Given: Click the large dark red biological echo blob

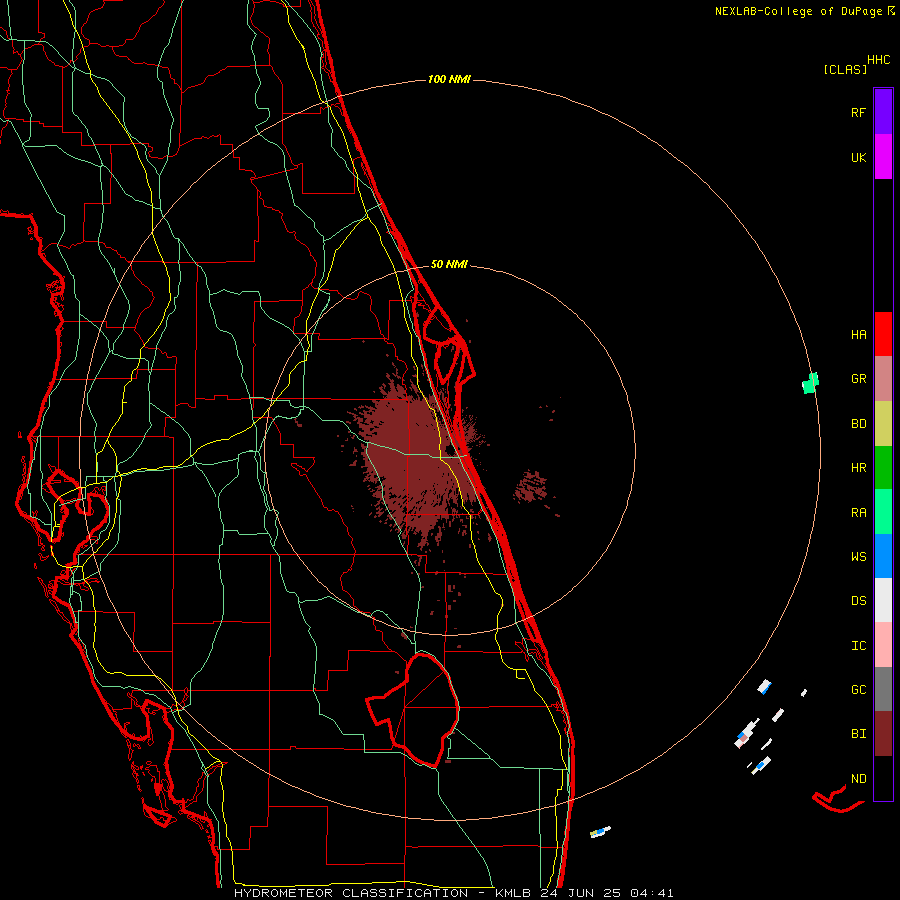Looking at the screenshot, I should point(418,459).
